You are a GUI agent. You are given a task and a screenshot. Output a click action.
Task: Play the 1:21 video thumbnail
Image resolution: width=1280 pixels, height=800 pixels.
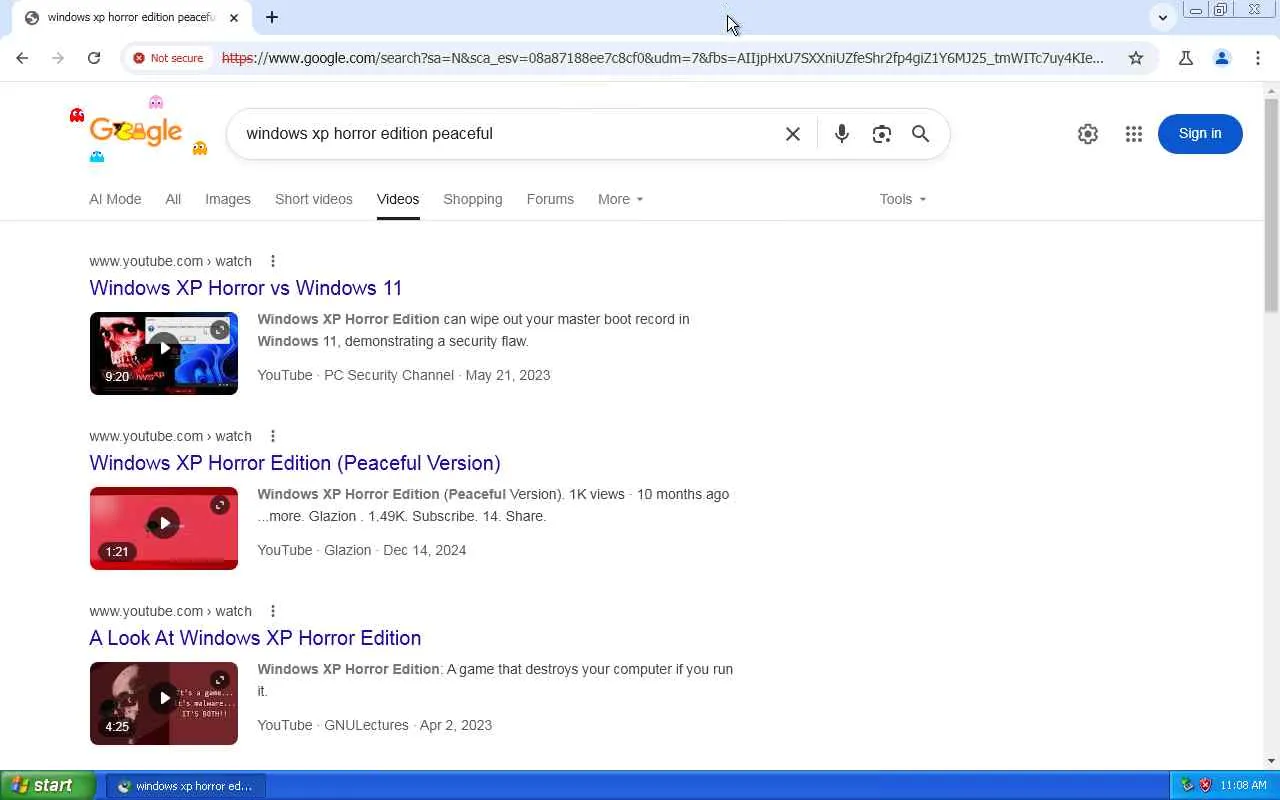pos(164,528)
